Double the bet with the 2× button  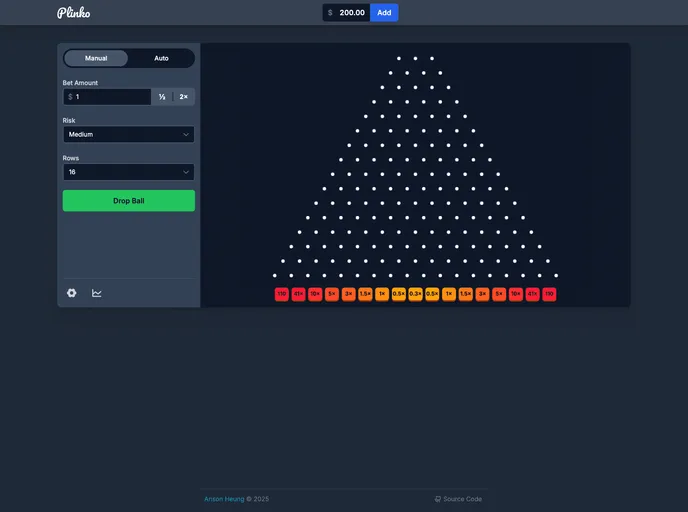[183, 97]
